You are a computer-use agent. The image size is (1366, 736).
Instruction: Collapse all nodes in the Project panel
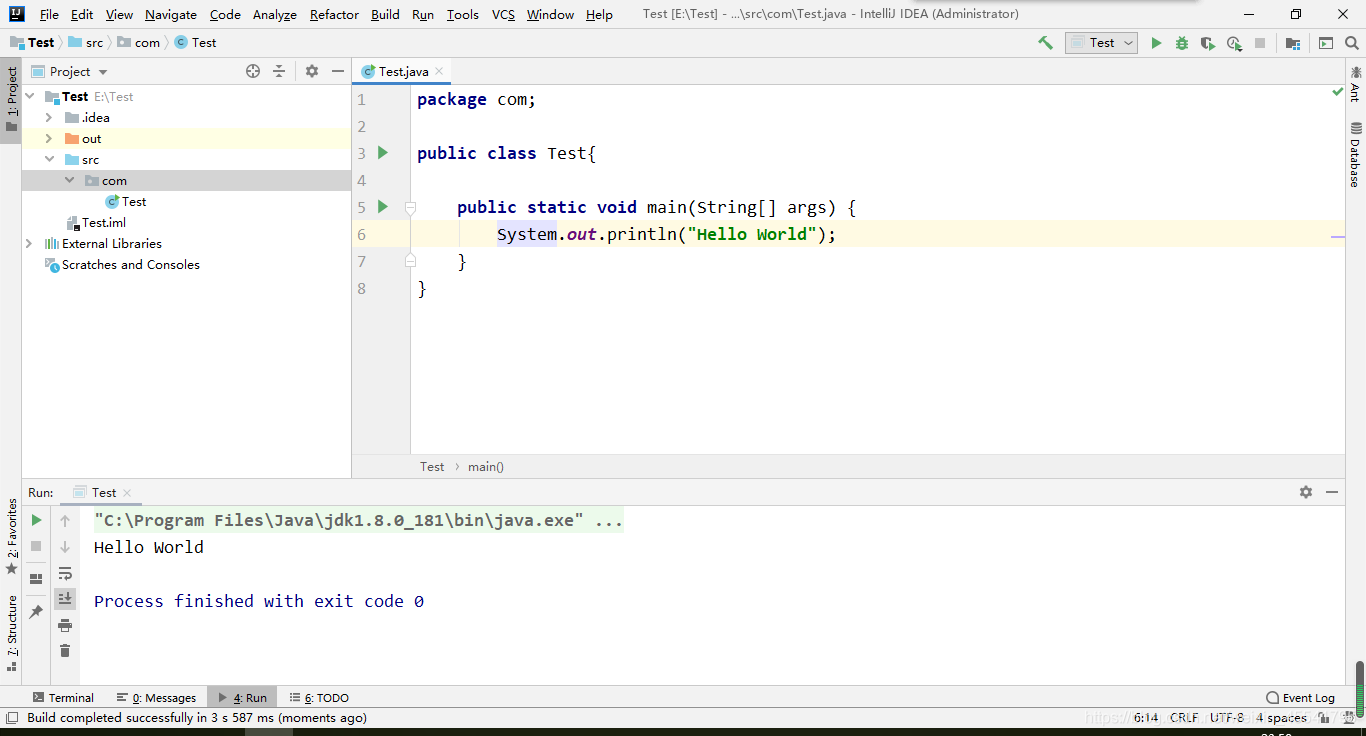click(x=279, y=71)
